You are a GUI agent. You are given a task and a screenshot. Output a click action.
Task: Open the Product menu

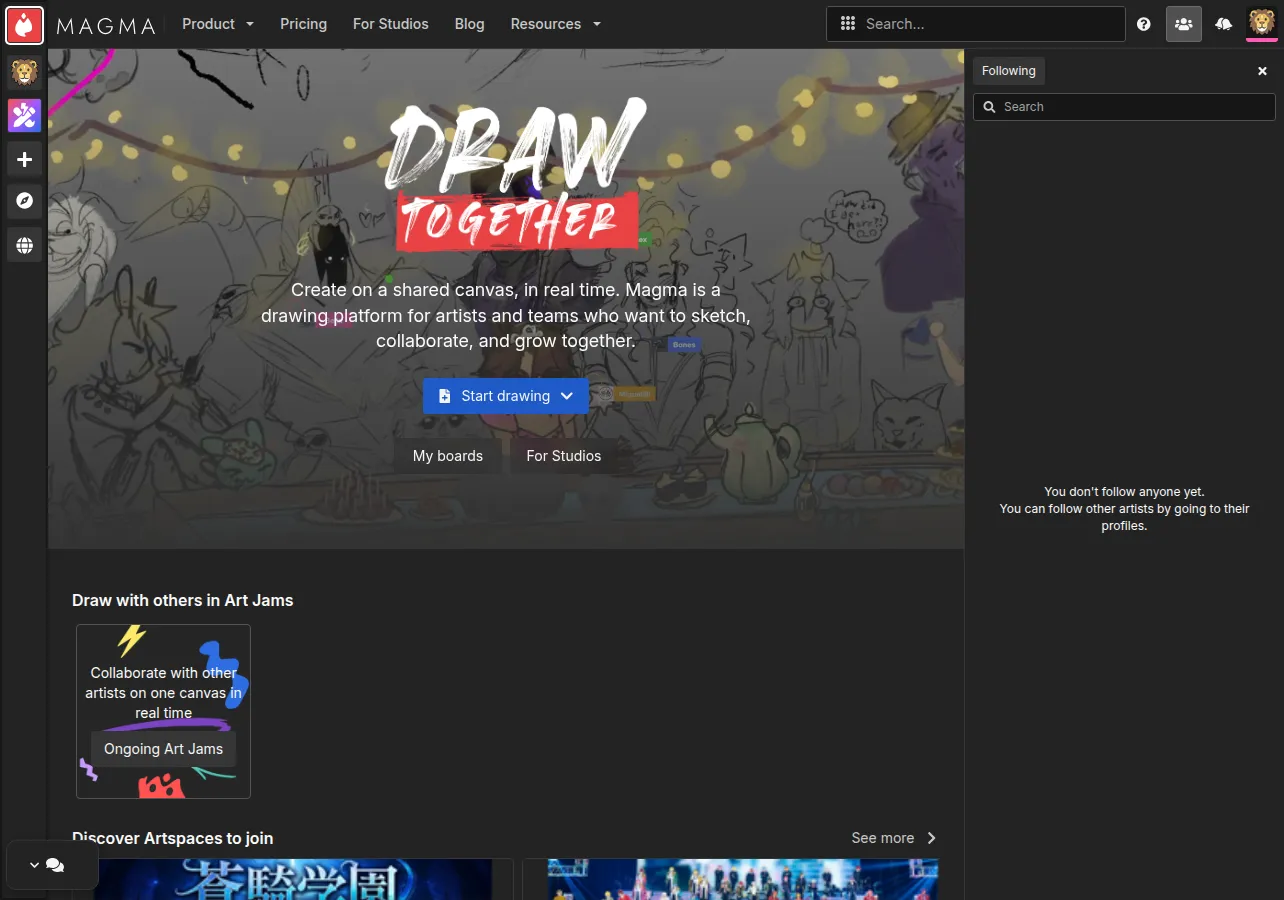[x=218, y=24]
